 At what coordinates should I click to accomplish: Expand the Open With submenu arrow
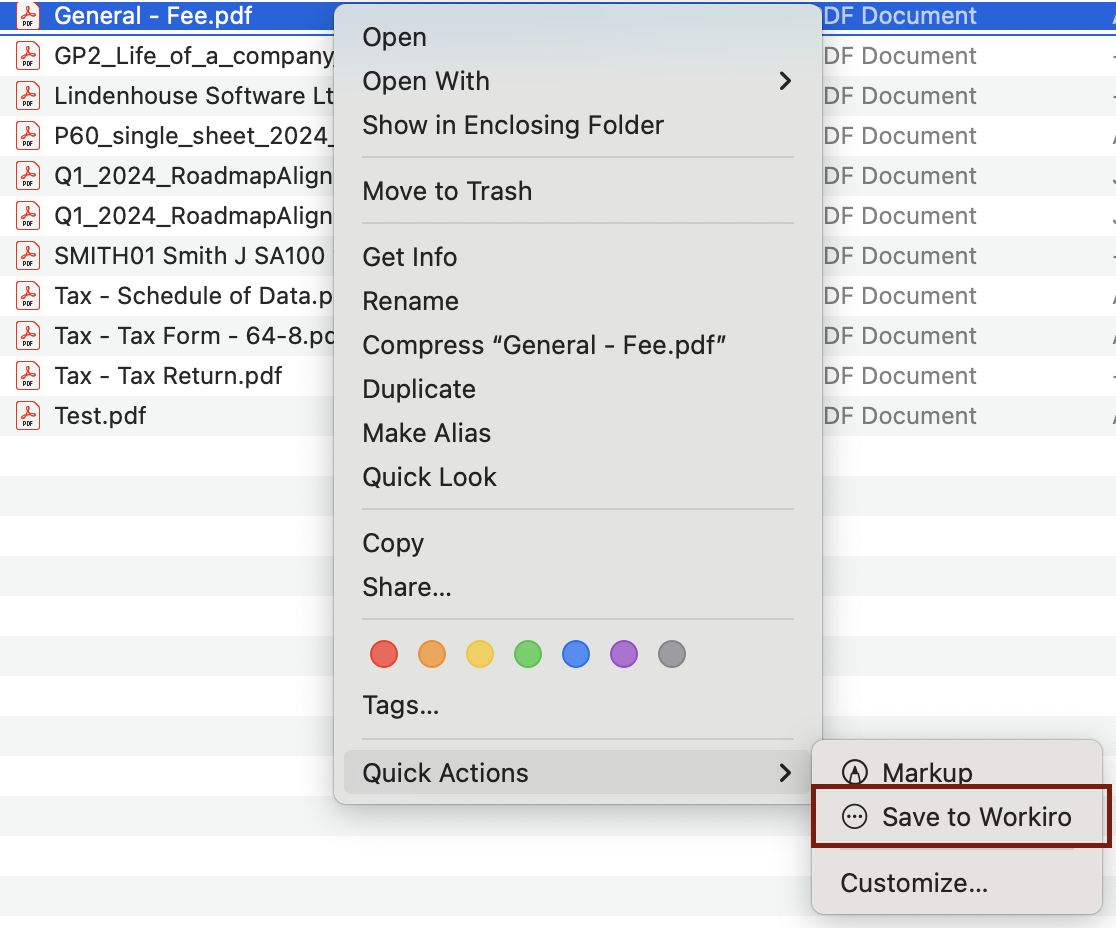tap(785, 81)
